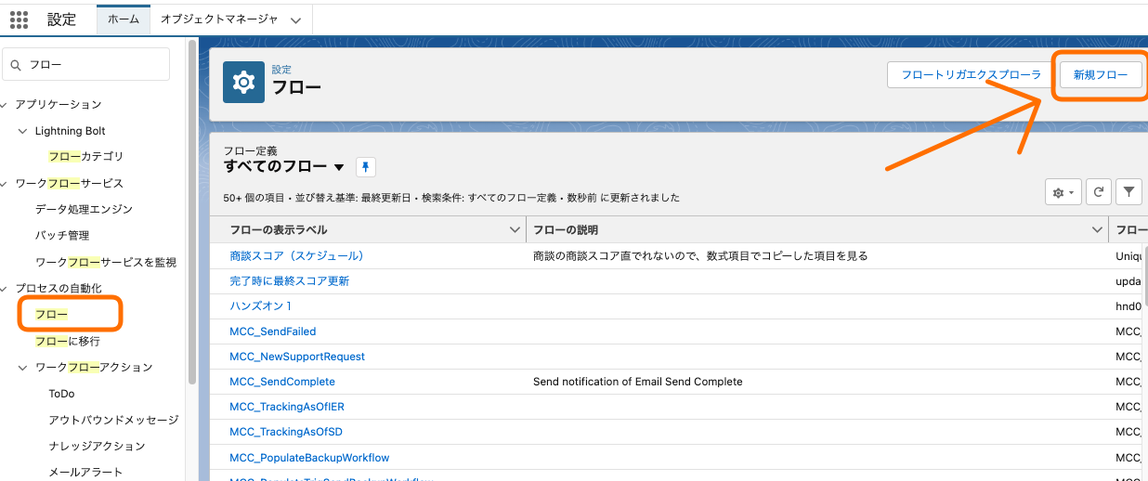Click the 設定 breadcrumb above フロー title
Viewport: 1148px width, 481px height.
(281, 70)
